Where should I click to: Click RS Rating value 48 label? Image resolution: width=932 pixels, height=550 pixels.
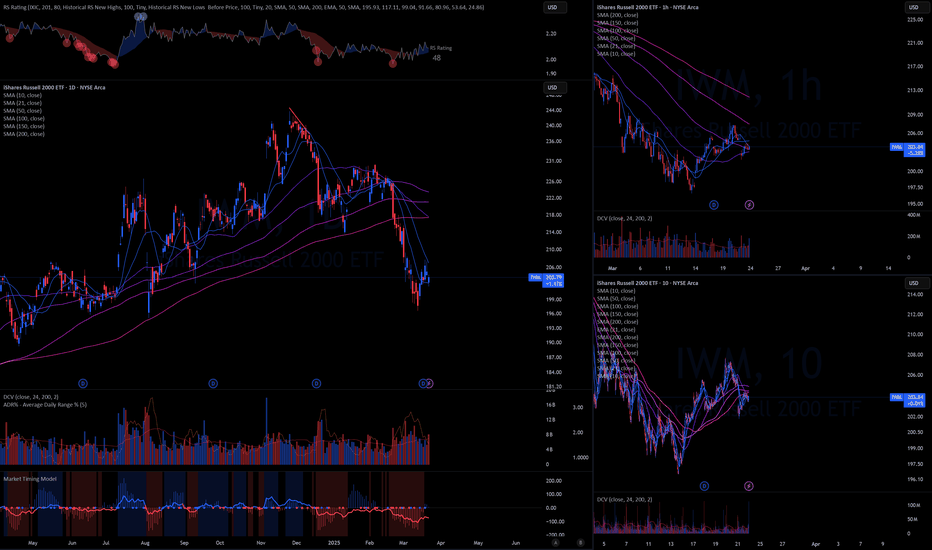437,58
